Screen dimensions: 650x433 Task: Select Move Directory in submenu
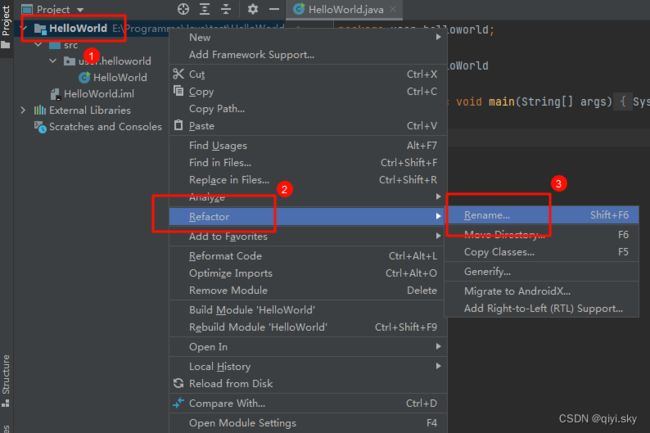pyautogui.click(x=542, y=235)
